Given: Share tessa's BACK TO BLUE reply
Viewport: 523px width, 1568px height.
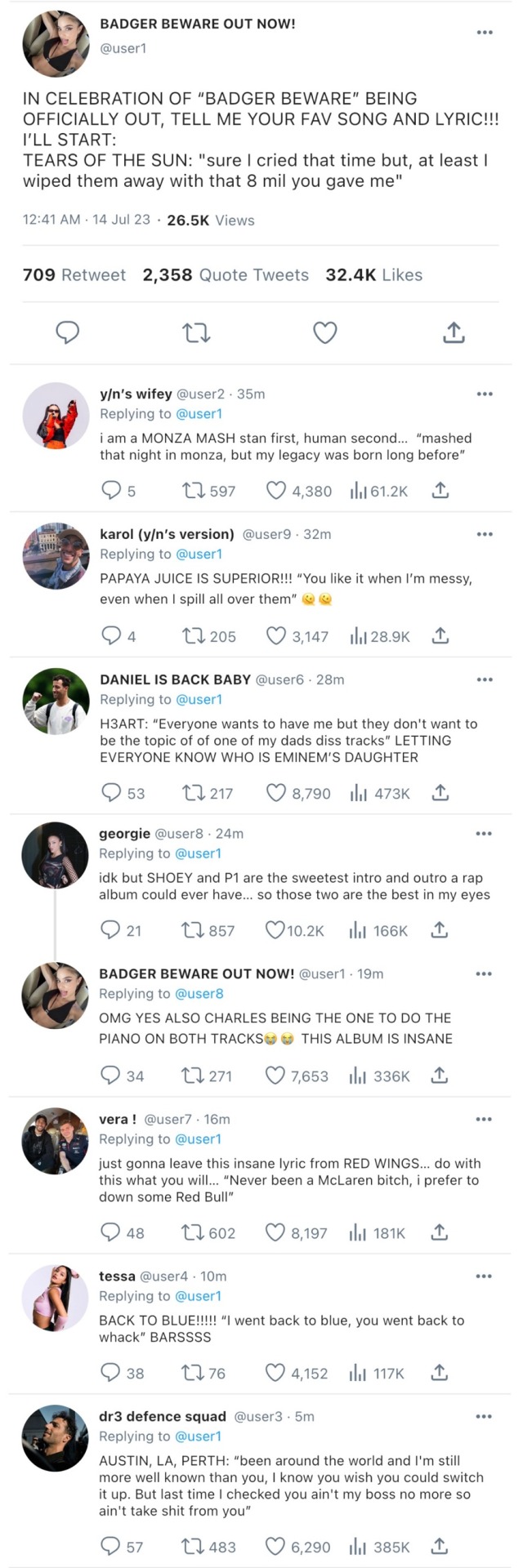Looking at the screenshot, I should [440, 1372].
